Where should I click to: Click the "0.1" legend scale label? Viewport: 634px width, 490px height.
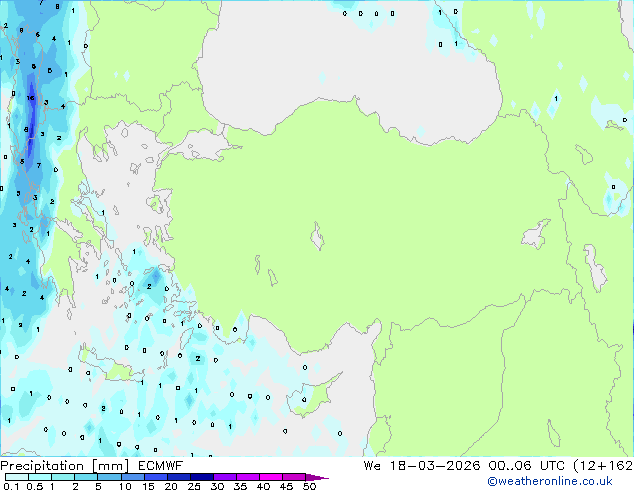click(x=11, y=486)
